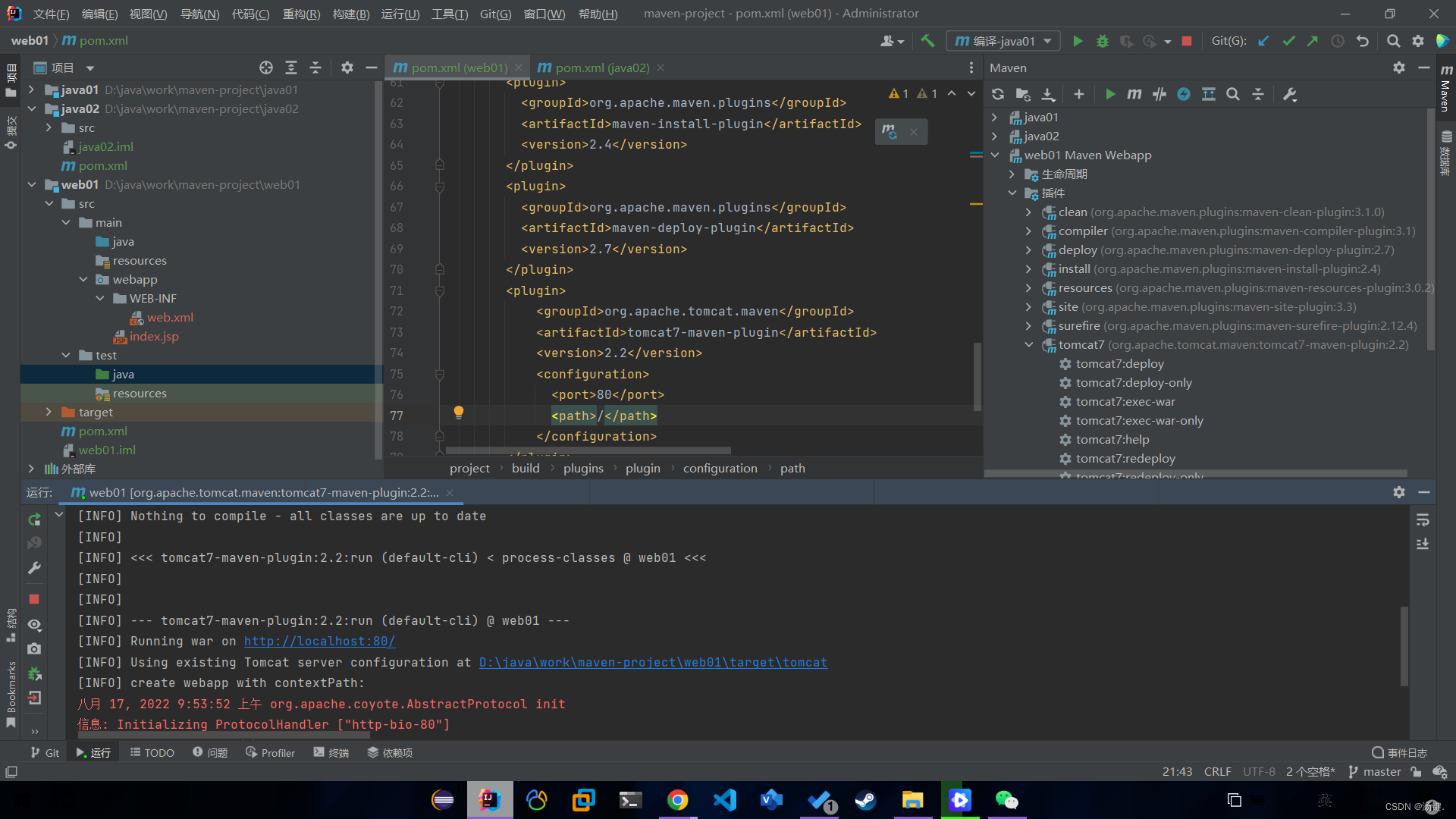
Task: Locate current file target icon in project panel
Action: pos(266,67)
